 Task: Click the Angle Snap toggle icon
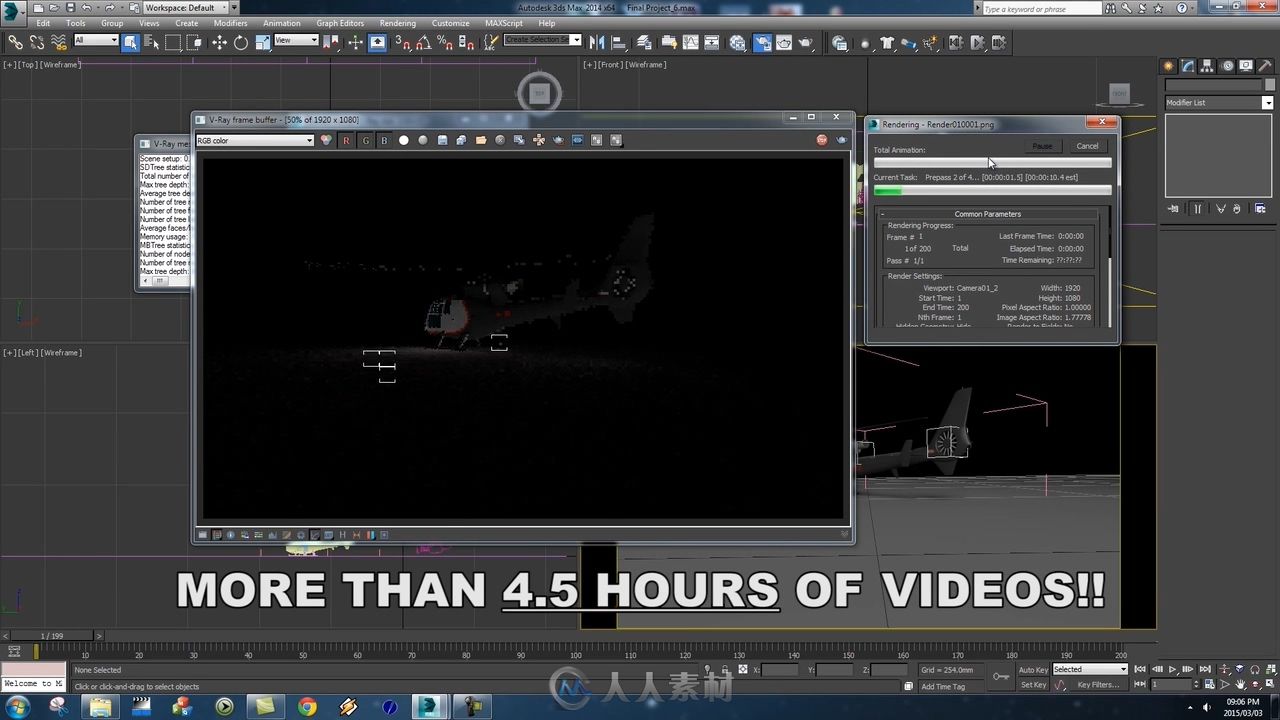point(422,43)
